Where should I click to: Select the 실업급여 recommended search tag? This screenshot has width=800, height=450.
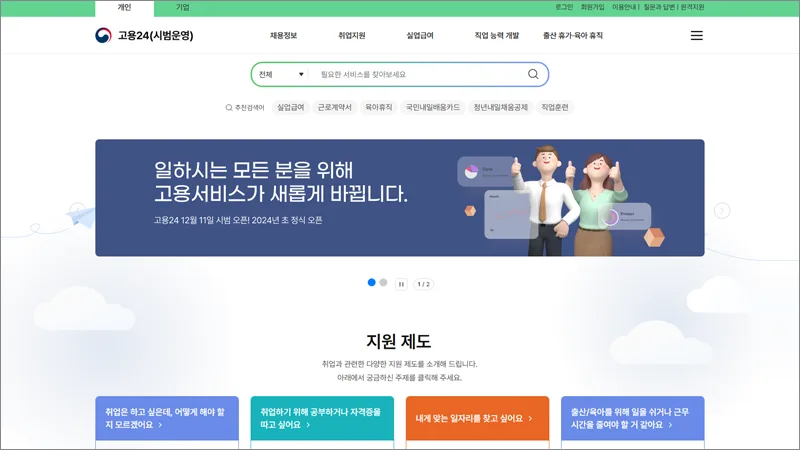pyautogui.click(x=290, y=107)
